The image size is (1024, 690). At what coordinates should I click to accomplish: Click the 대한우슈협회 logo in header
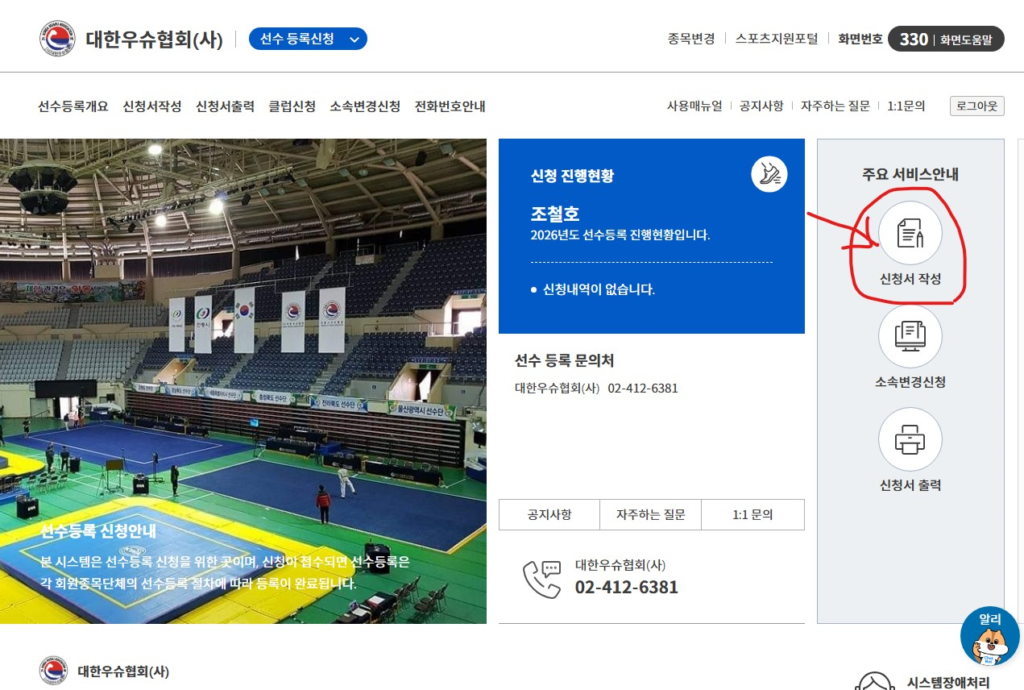(x=57, y=39)
